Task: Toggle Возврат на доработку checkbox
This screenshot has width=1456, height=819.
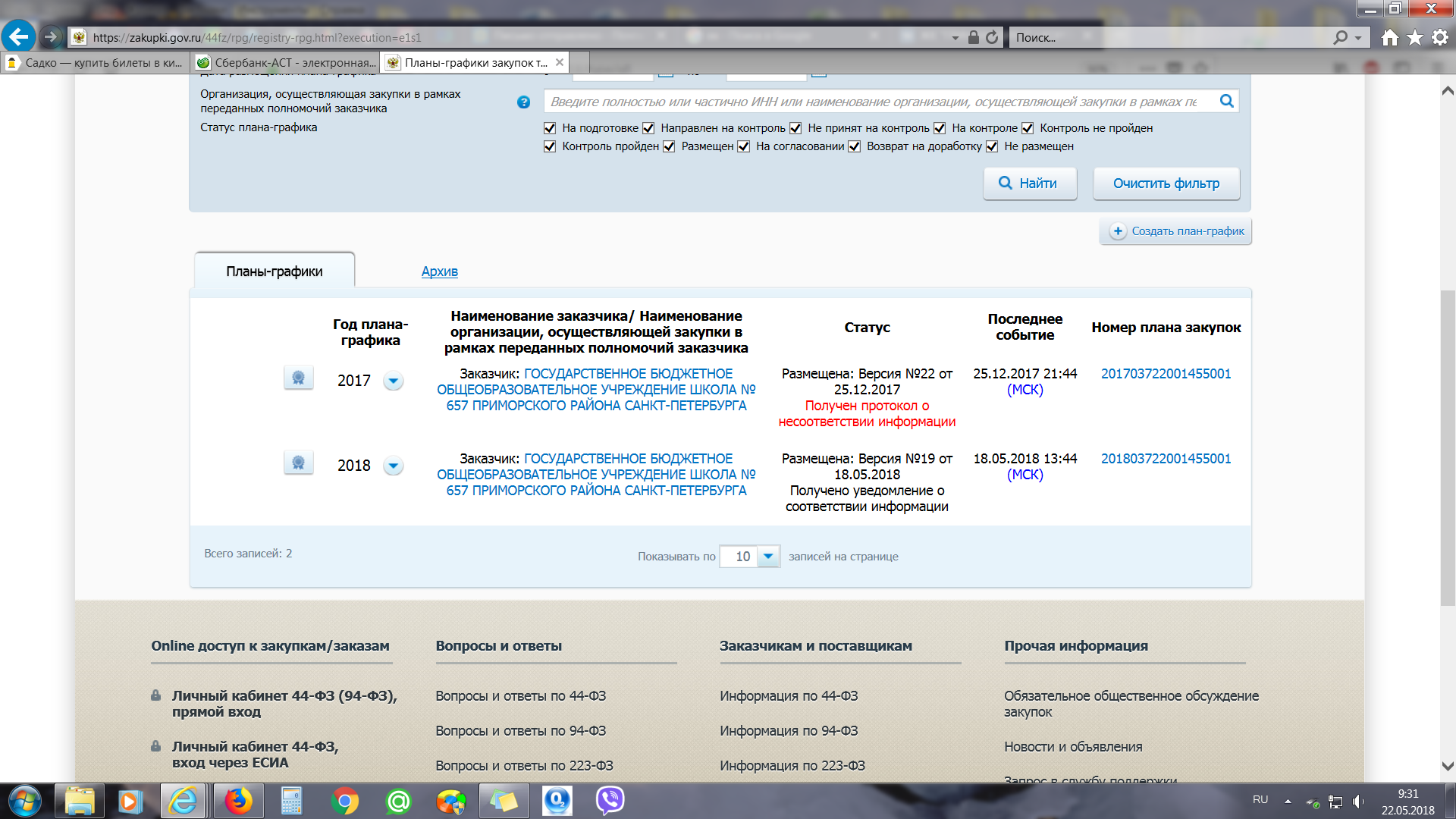Action: 855,146
